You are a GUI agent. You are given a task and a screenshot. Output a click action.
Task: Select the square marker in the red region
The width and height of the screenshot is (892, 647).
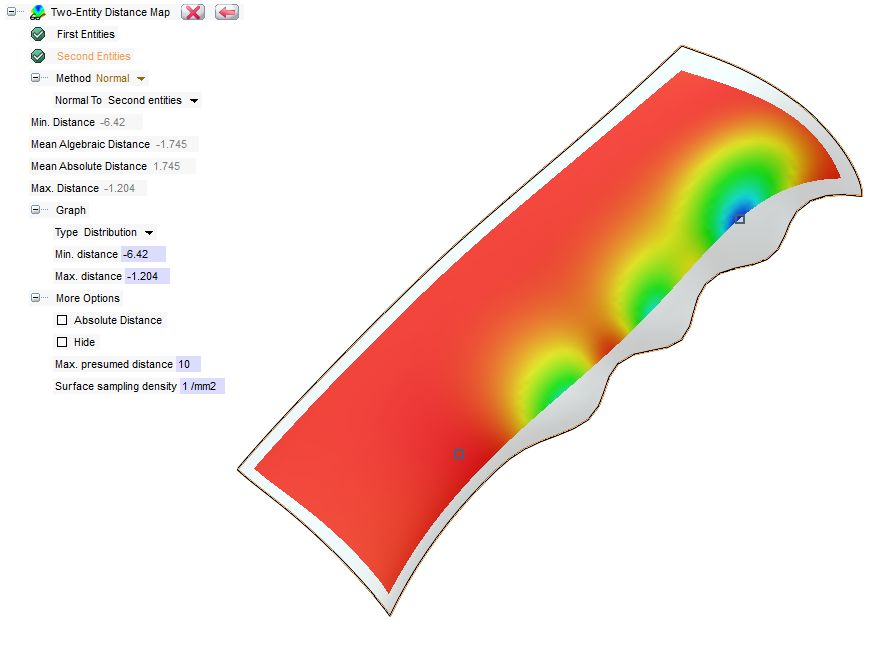(x=458, y=454)
